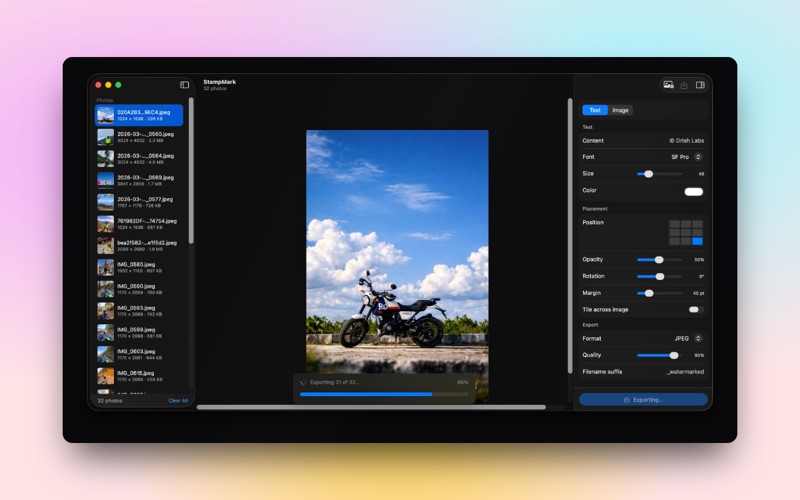
Task: Select photo IMG_0590.jpeg
Action: (139, 289)
